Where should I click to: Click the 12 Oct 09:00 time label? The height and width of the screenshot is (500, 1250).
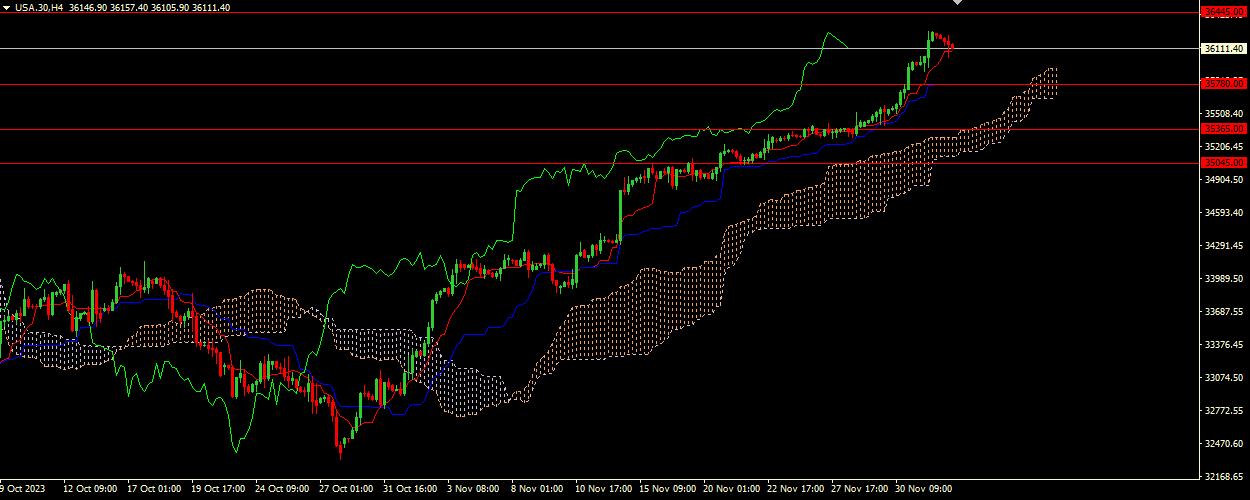click(x=91, y=490)
